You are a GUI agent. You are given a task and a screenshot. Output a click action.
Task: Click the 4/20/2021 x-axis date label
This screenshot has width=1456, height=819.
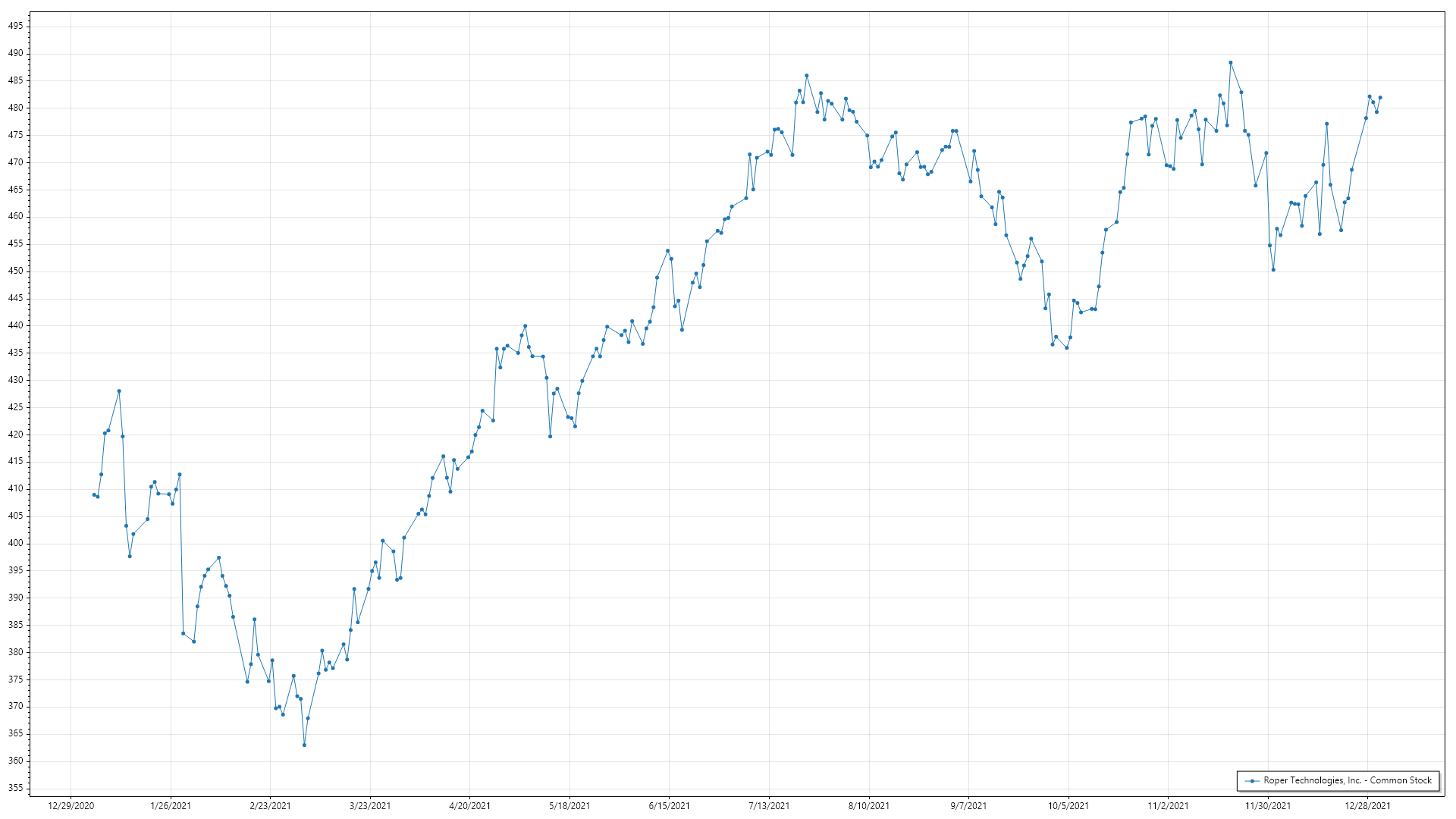click(469, 805)
